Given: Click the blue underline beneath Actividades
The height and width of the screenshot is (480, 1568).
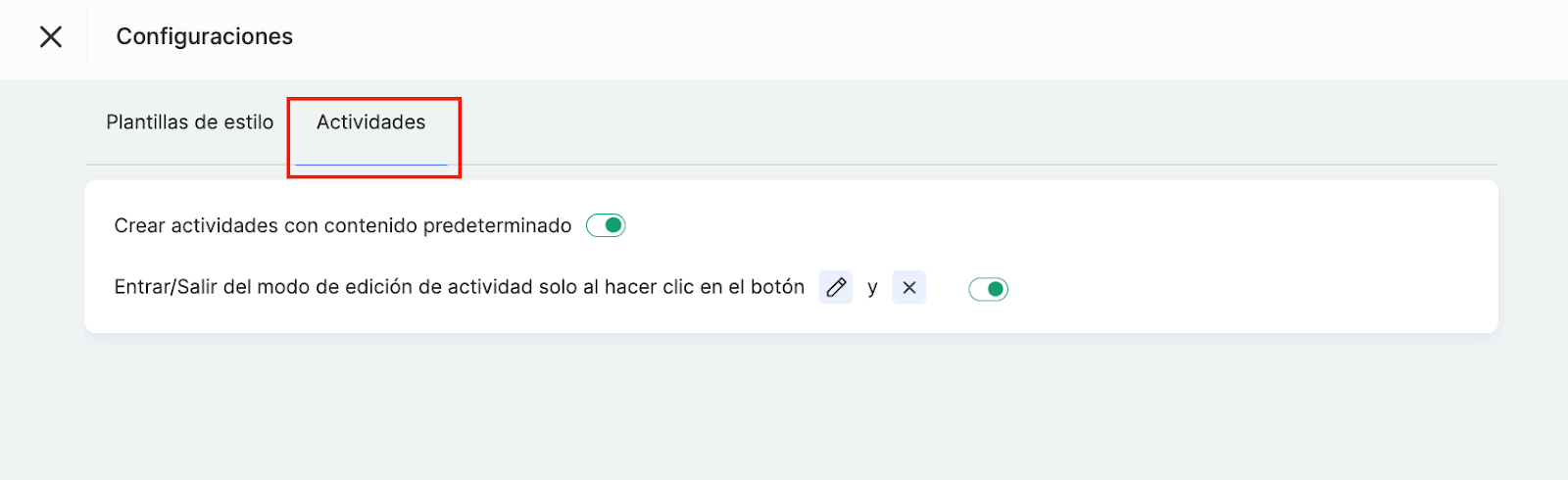Looking at the screenshot, I should coord(371,165).
